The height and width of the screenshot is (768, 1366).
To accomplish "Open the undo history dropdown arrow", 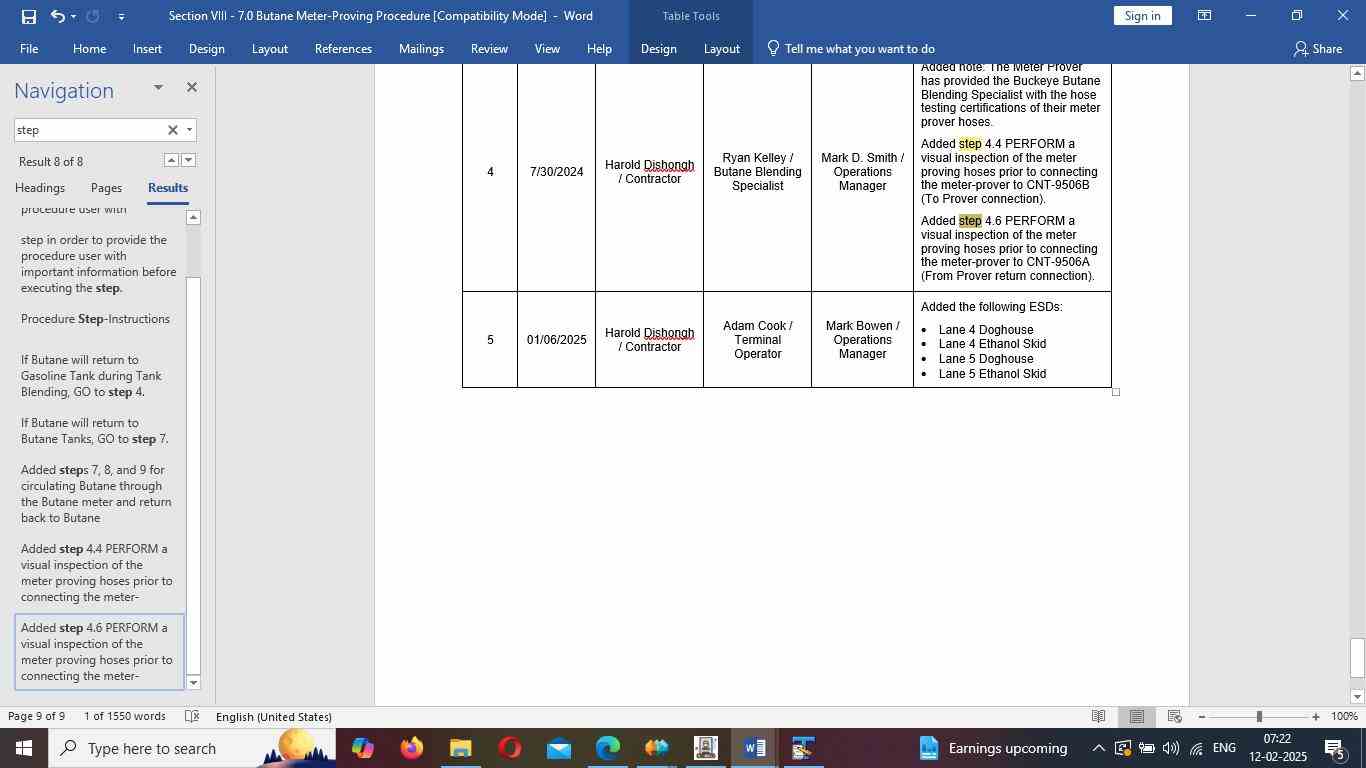I will pyautogui.click(x=73, y=16).
